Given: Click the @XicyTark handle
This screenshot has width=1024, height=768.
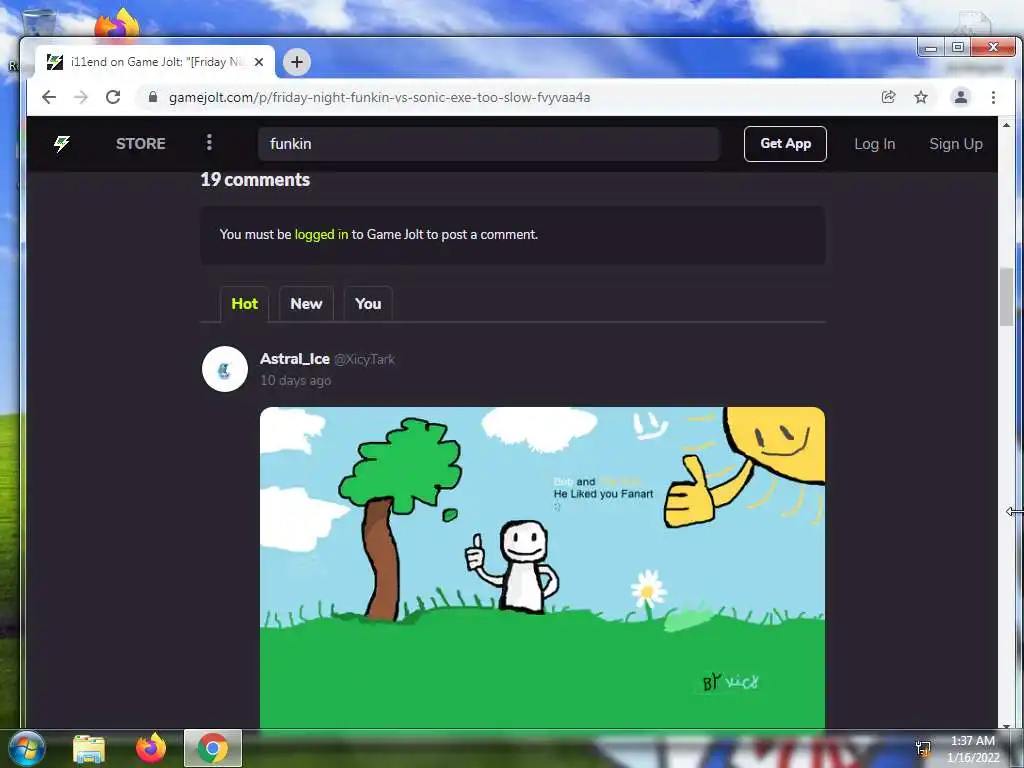Looking at the screenshot, I should click(x=364, y=359).
